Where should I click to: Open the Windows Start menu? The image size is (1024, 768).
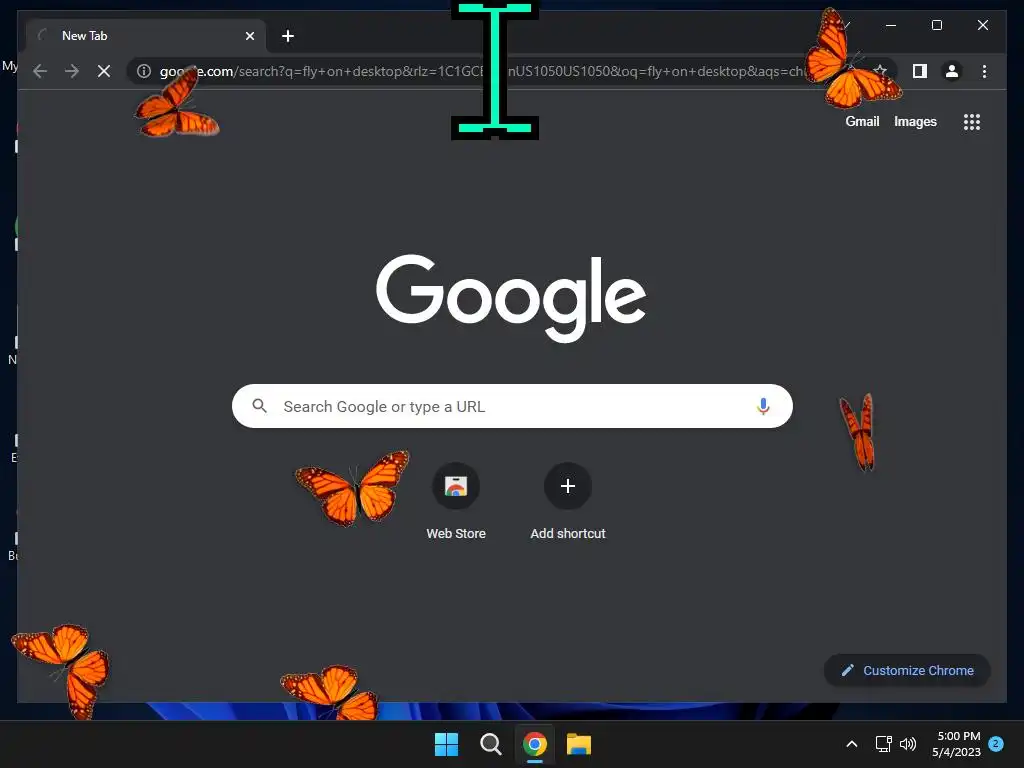[x=447, y=744]
